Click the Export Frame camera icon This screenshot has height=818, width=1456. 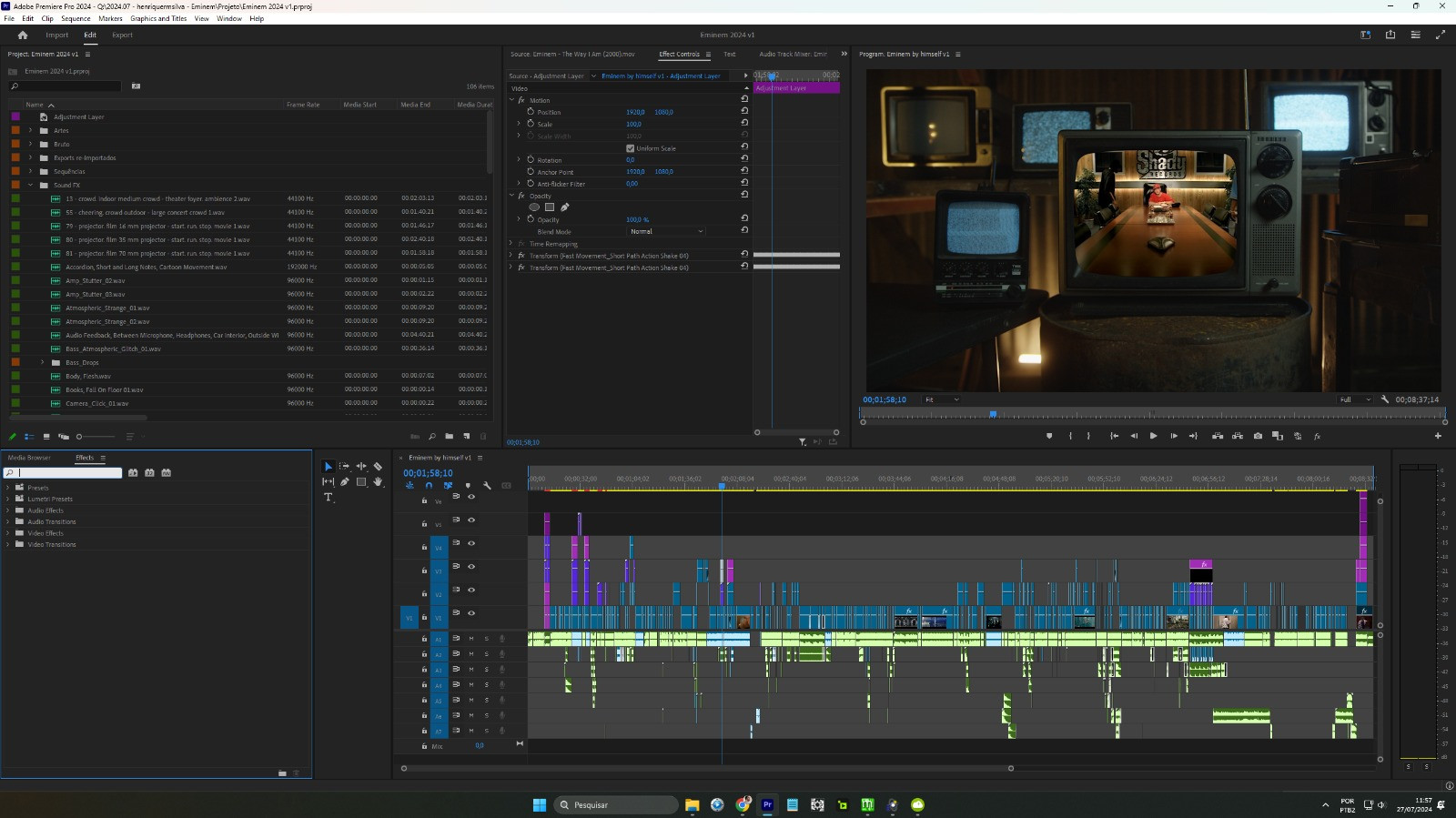coord(1258,436)
